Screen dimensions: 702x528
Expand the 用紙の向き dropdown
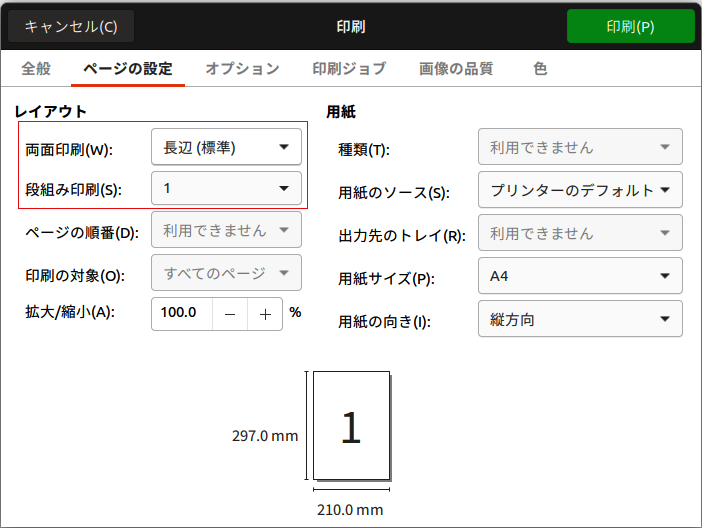click(580, 319)
